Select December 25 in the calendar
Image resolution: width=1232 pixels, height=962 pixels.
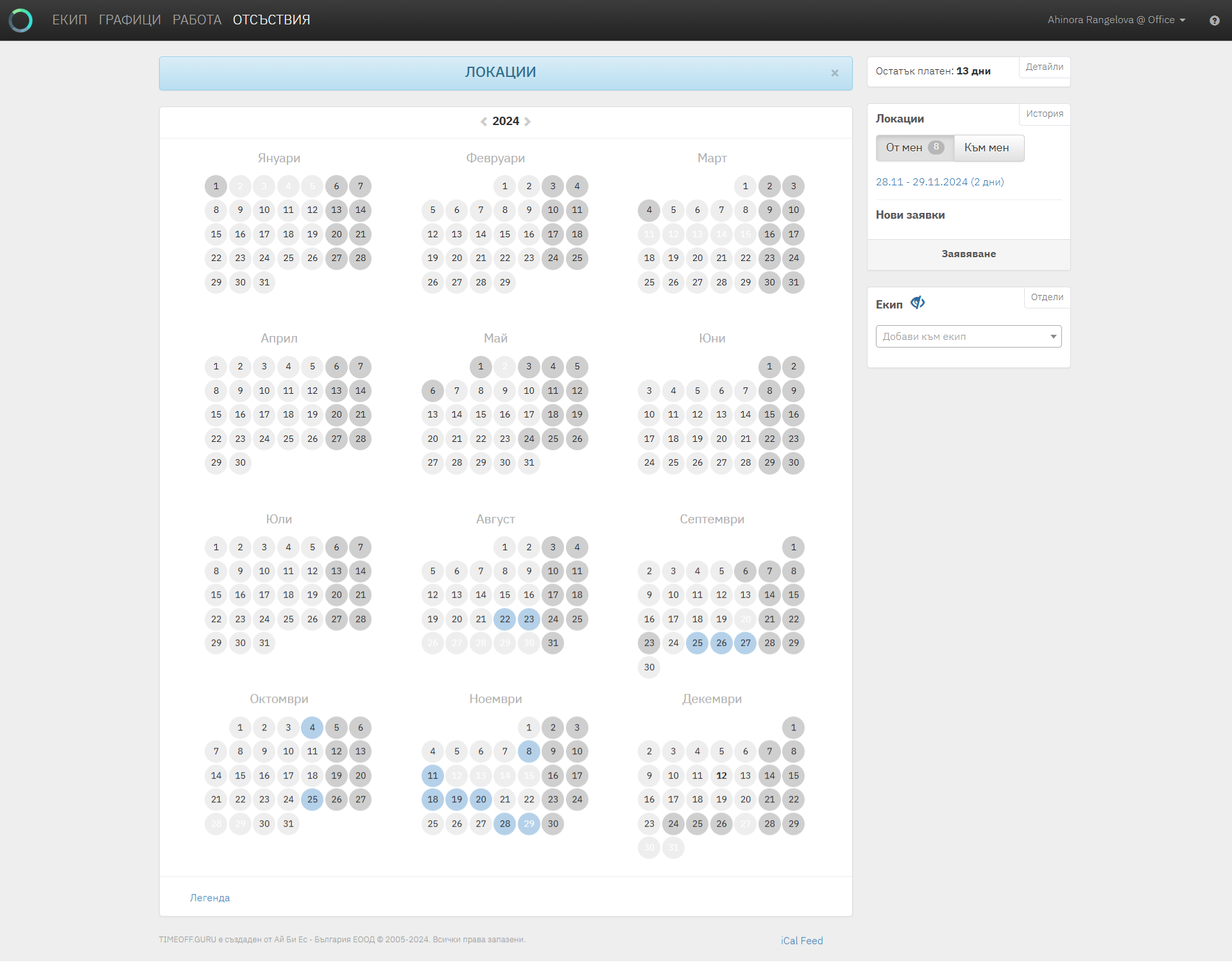[697, 823]
